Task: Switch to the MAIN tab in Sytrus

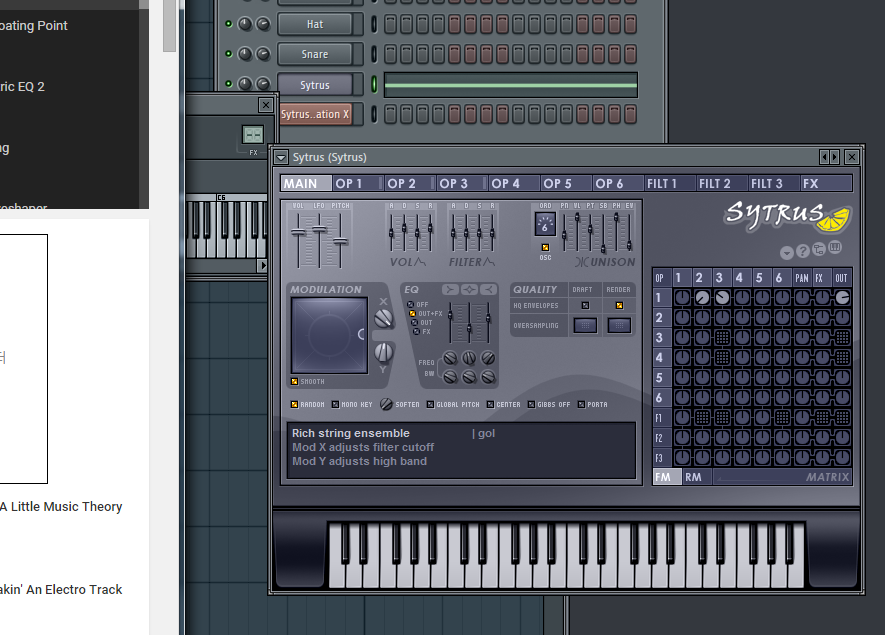Action: (306, 183)
